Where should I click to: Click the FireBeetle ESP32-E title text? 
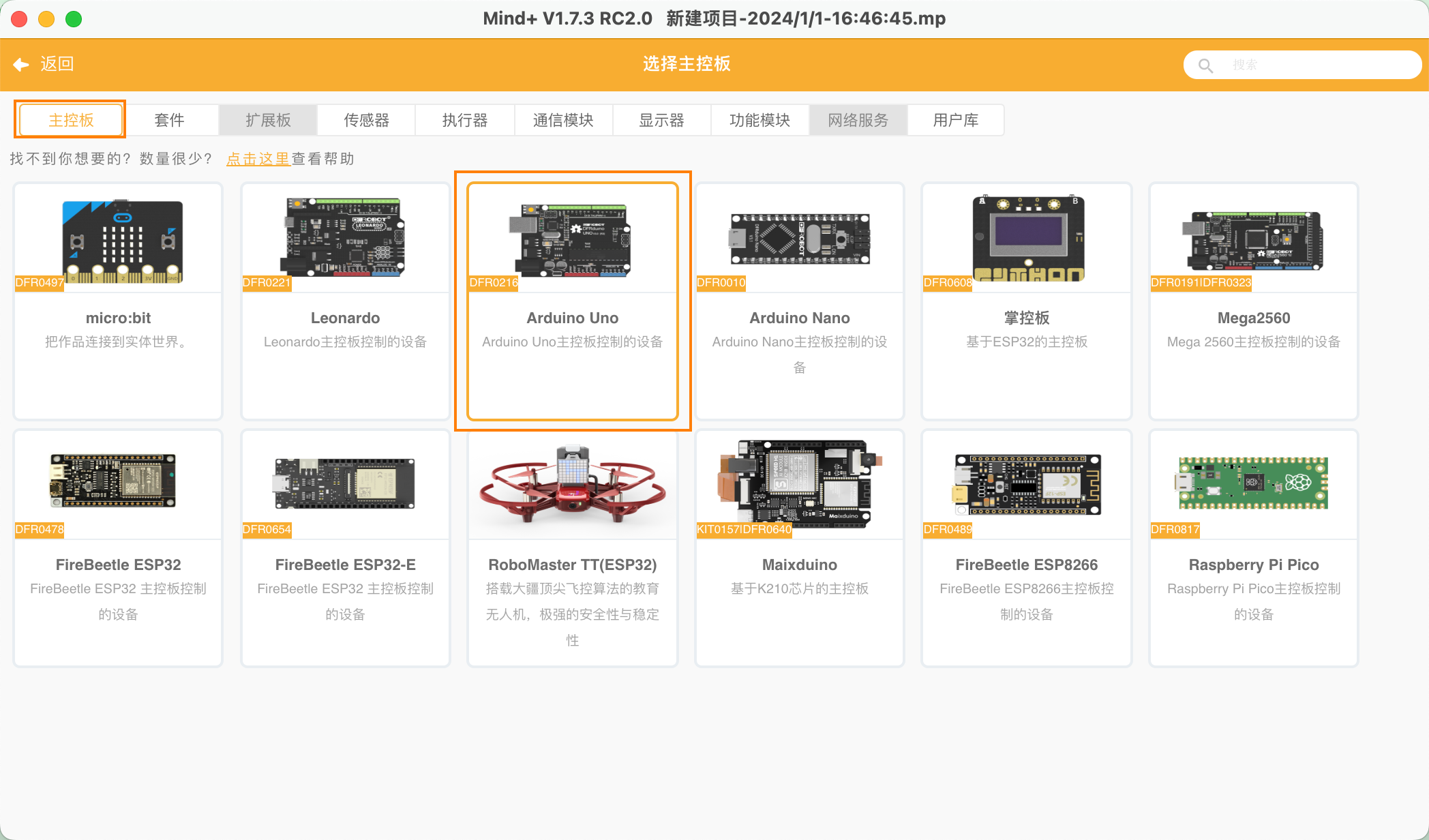pos(345,565)
